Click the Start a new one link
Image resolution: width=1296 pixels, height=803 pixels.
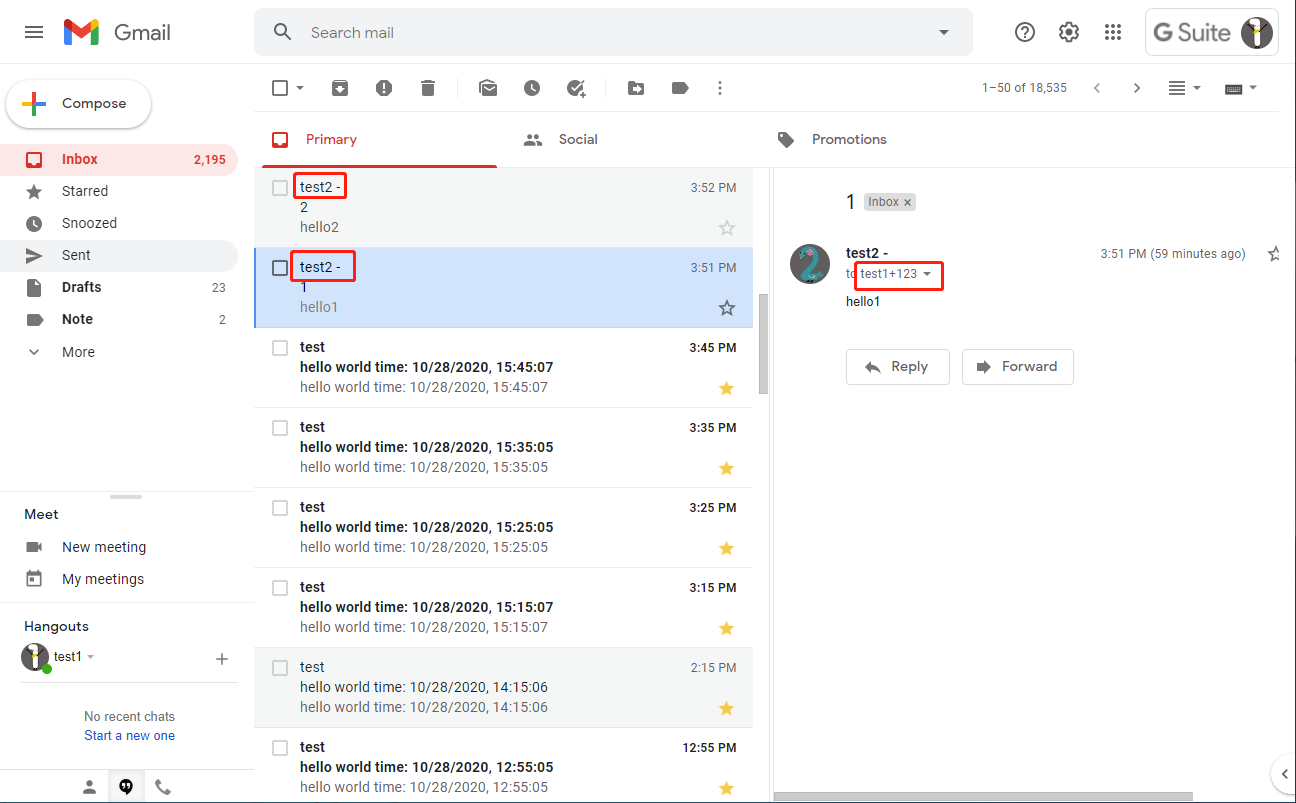129,736
